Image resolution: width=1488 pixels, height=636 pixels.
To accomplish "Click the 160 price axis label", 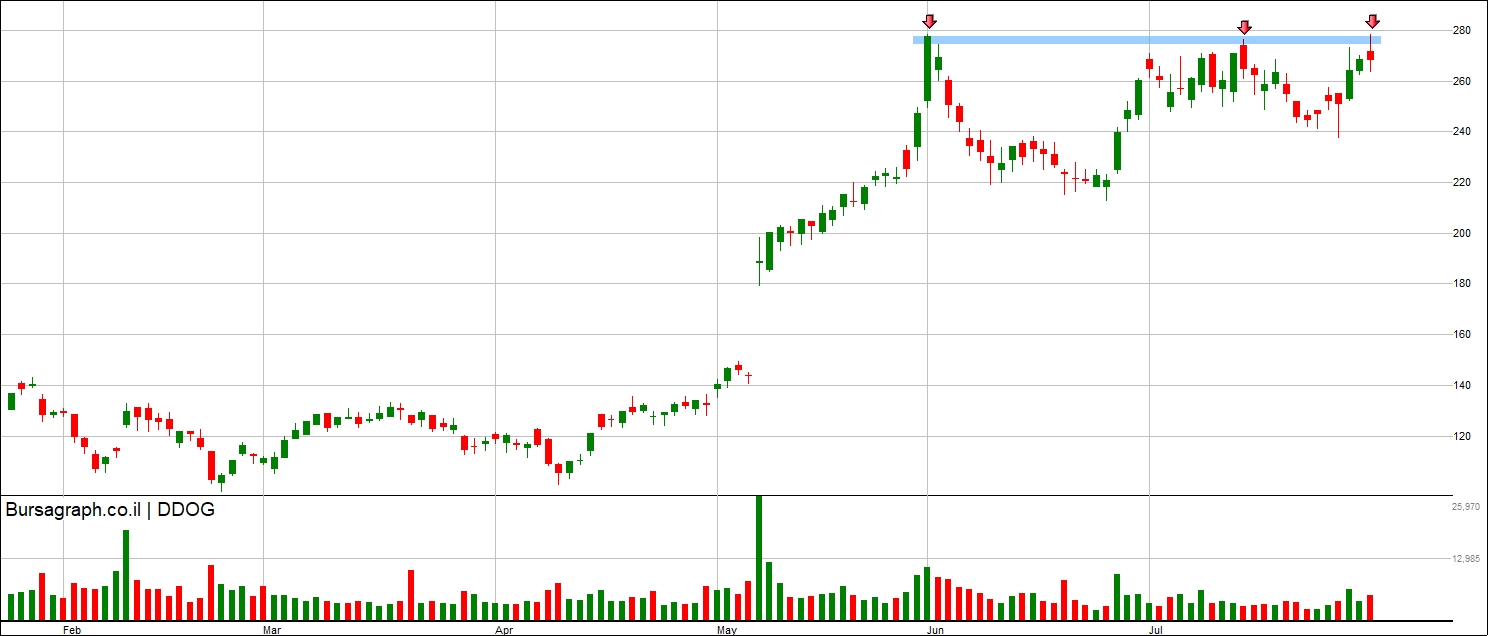I will (x=1461, y=335).
